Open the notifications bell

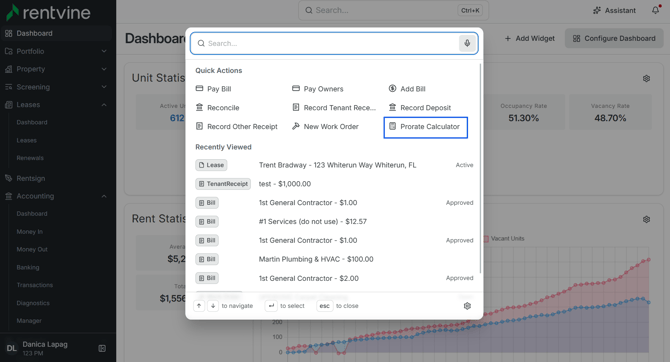click(x=655, y=10)
